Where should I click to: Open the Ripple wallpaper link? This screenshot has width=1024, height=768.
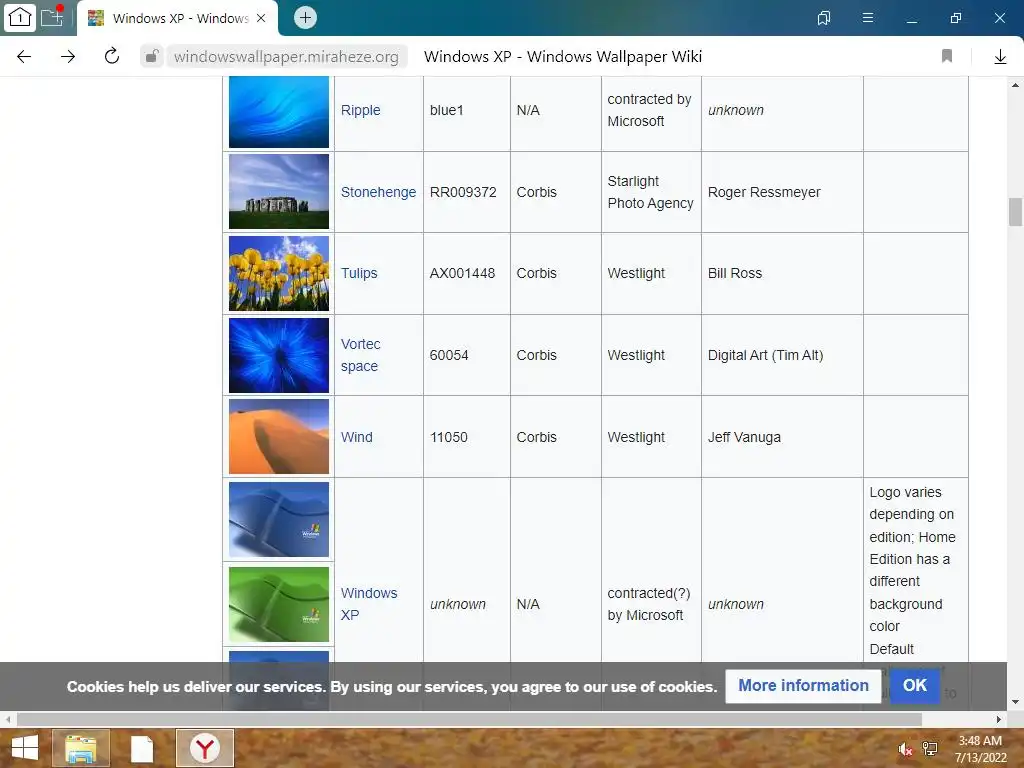[360, 110]
